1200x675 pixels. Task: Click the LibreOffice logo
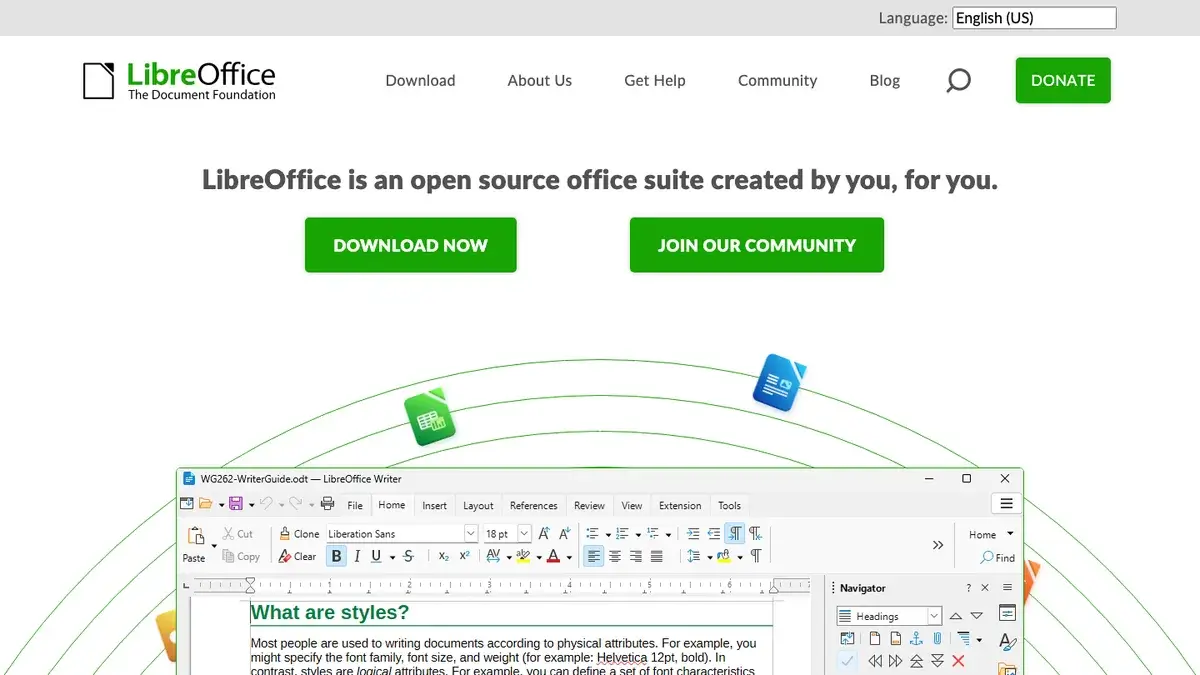(179, 80)
